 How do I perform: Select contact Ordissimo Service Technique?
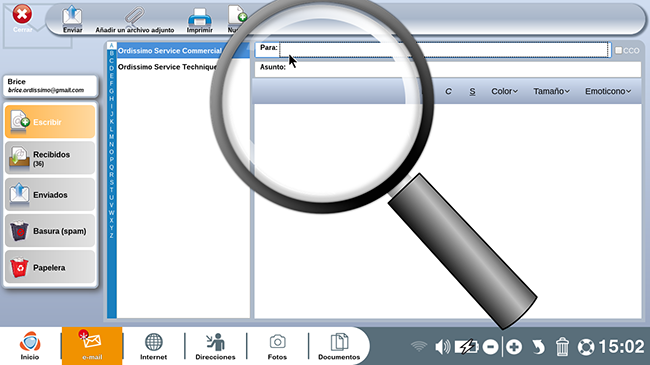pyautogui.click(x=167, y=67)
